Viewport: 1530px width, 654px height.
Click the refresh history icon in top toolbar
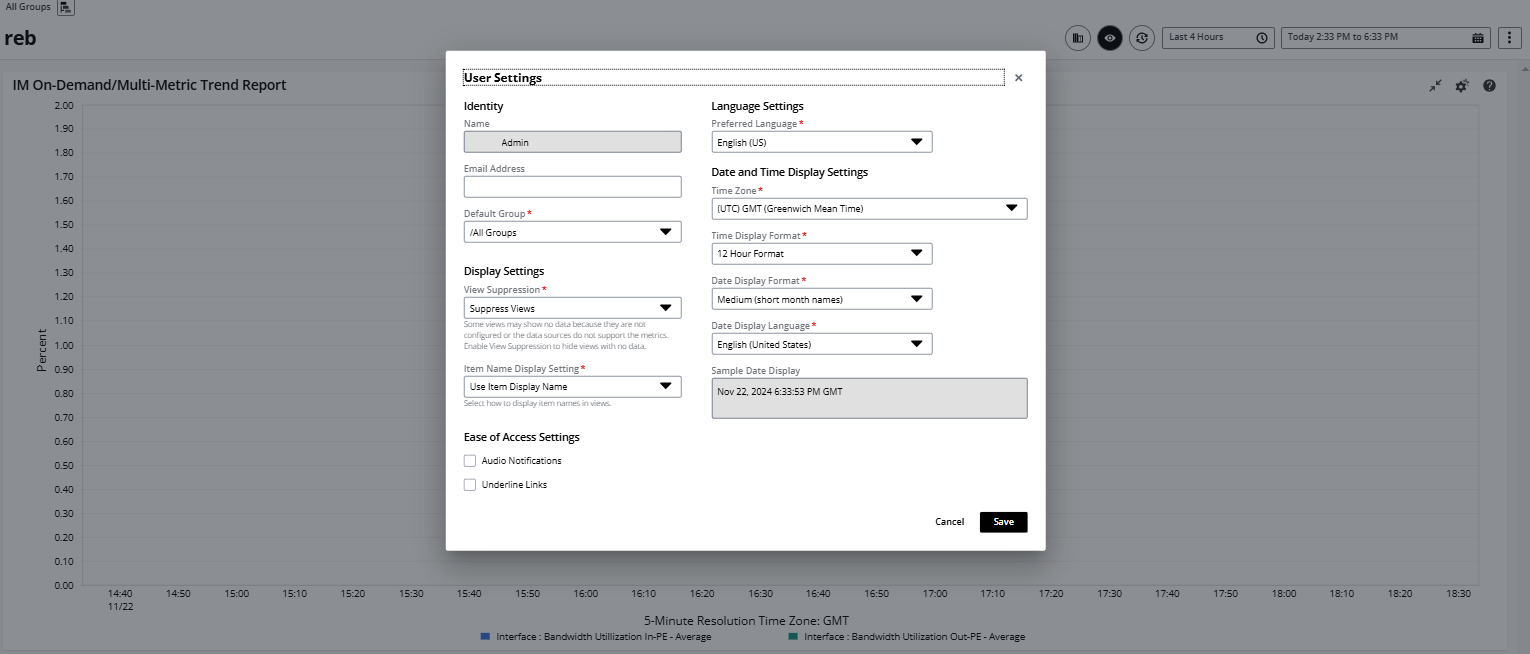(x=1141, y=38)
